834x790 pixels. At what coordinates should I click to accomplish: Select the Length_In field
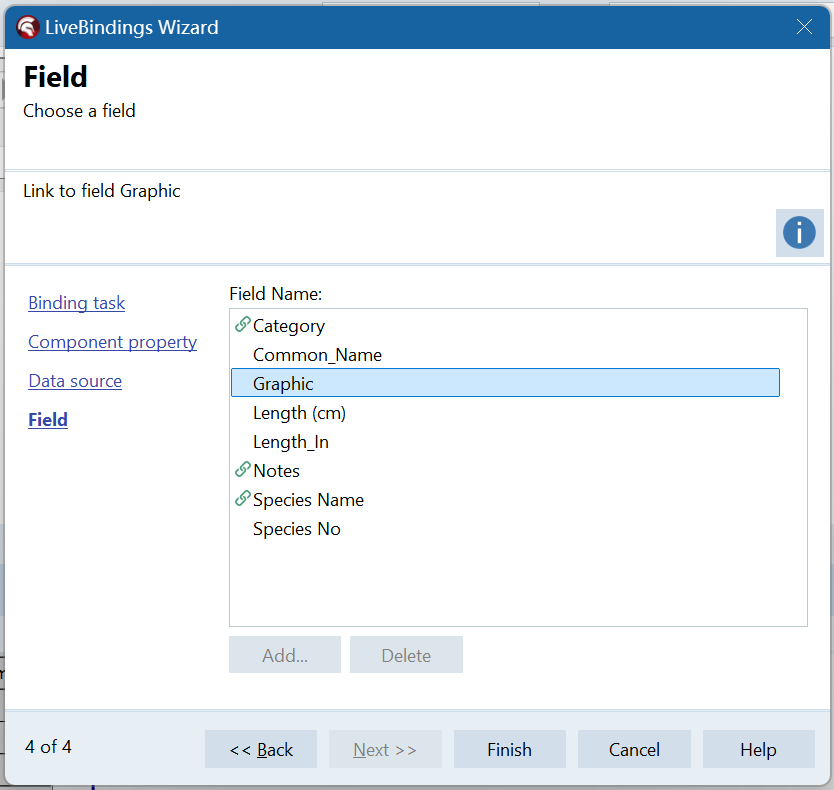[x=505, y=442]
